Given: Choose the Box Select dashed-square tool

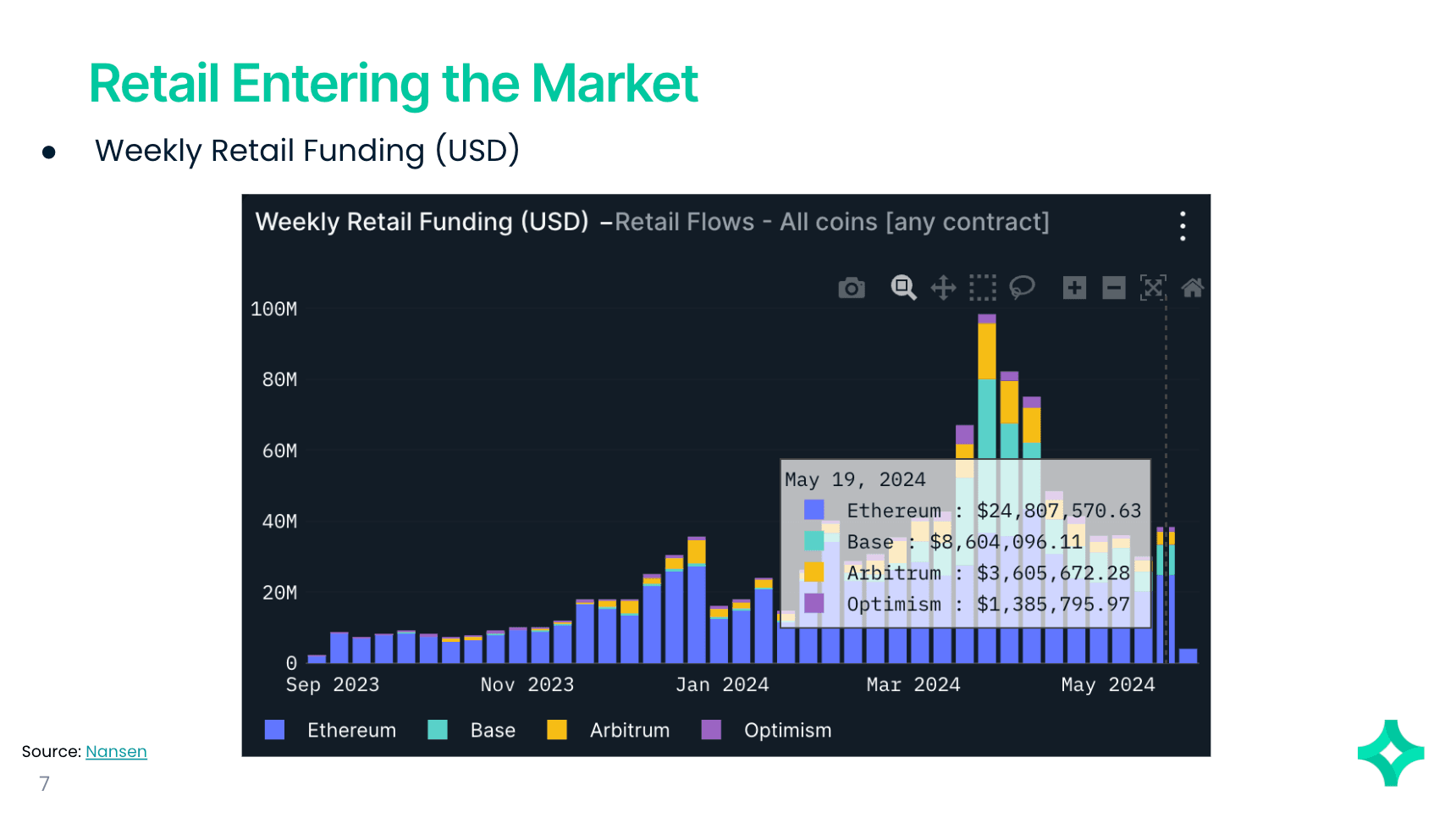Looking at the screenshot, I should click(x=982, y=288).
